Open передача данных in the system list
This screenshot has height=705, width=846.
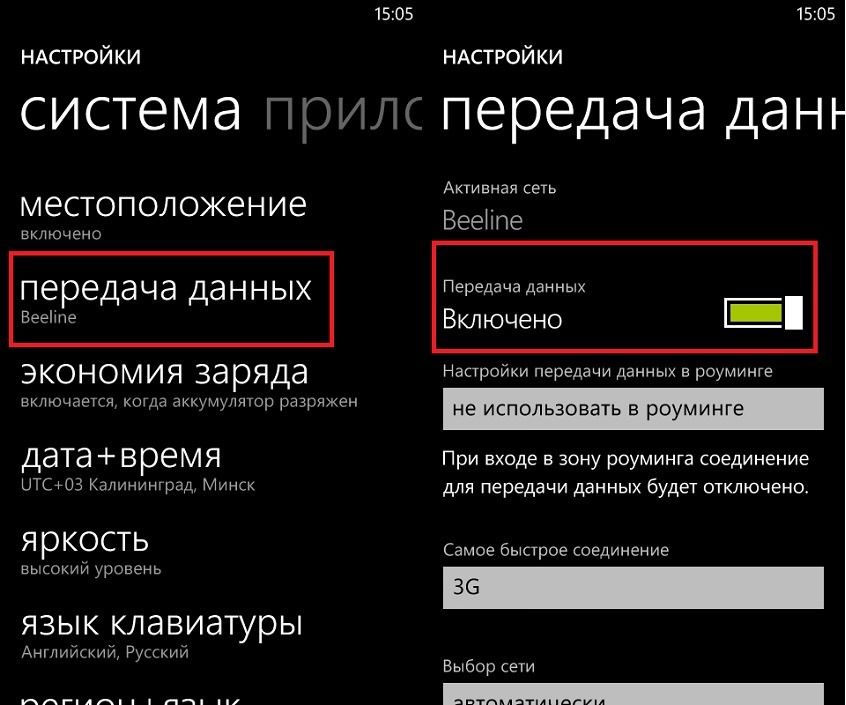click(166, 298)
